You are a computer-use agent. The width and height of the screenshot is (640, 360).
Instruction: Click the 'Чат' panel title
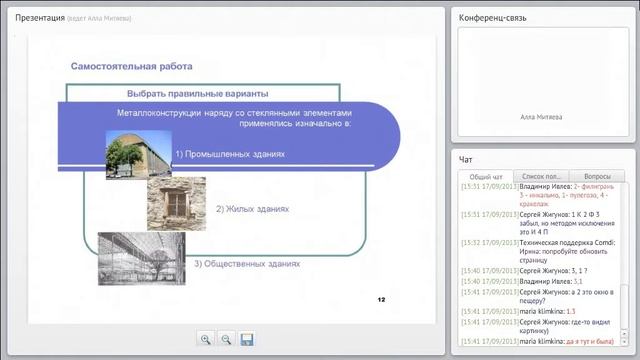tap(465, 160)
